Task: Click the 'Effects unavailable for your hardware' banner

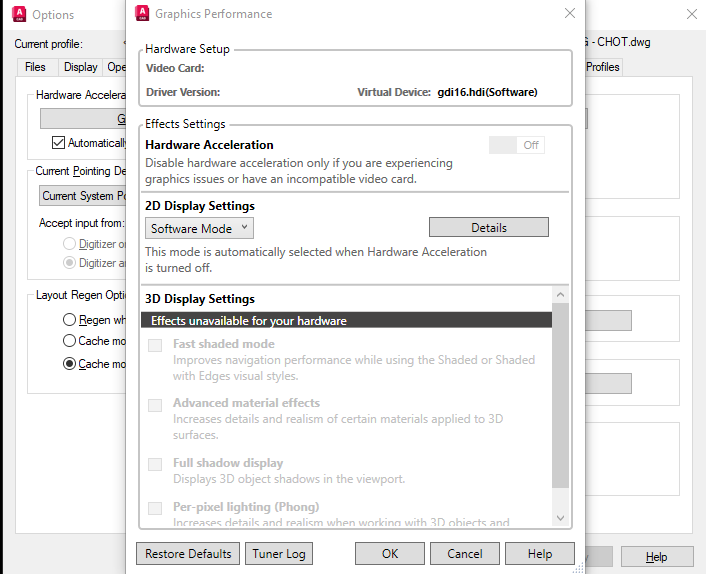Action: [346, 320]
